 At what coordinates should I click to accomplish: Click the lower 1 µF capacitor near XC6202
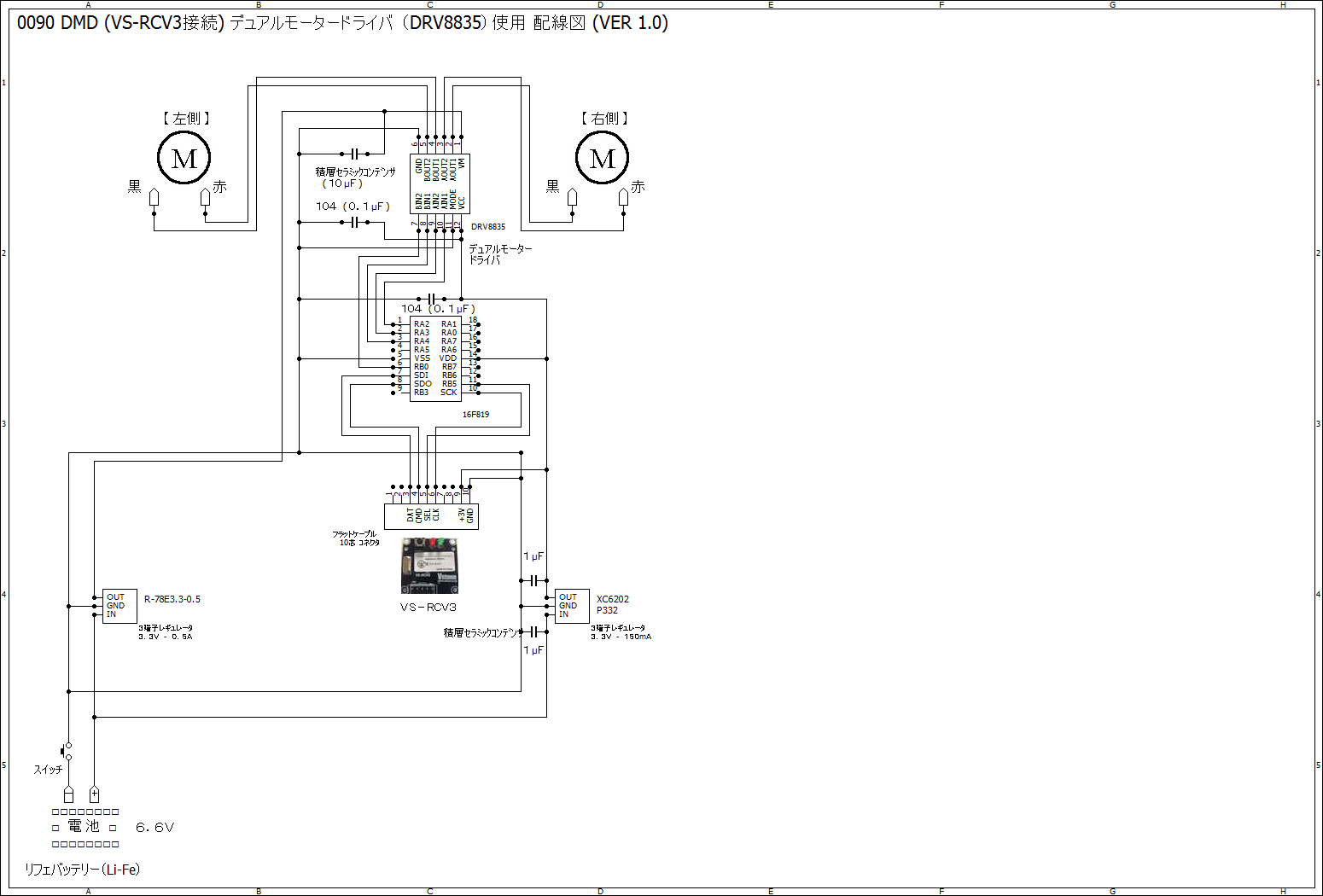pos(533,631)
